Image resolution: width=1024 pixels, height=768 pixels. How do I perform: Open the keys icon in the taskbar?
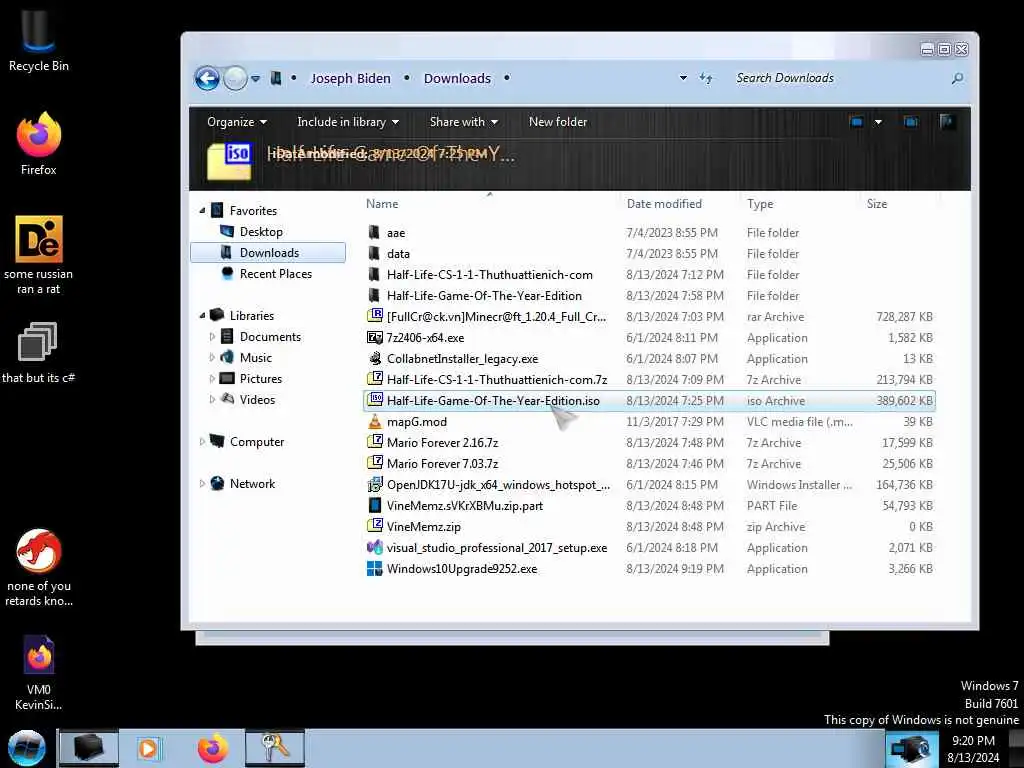pyautogui.click(x=275, y=748)
